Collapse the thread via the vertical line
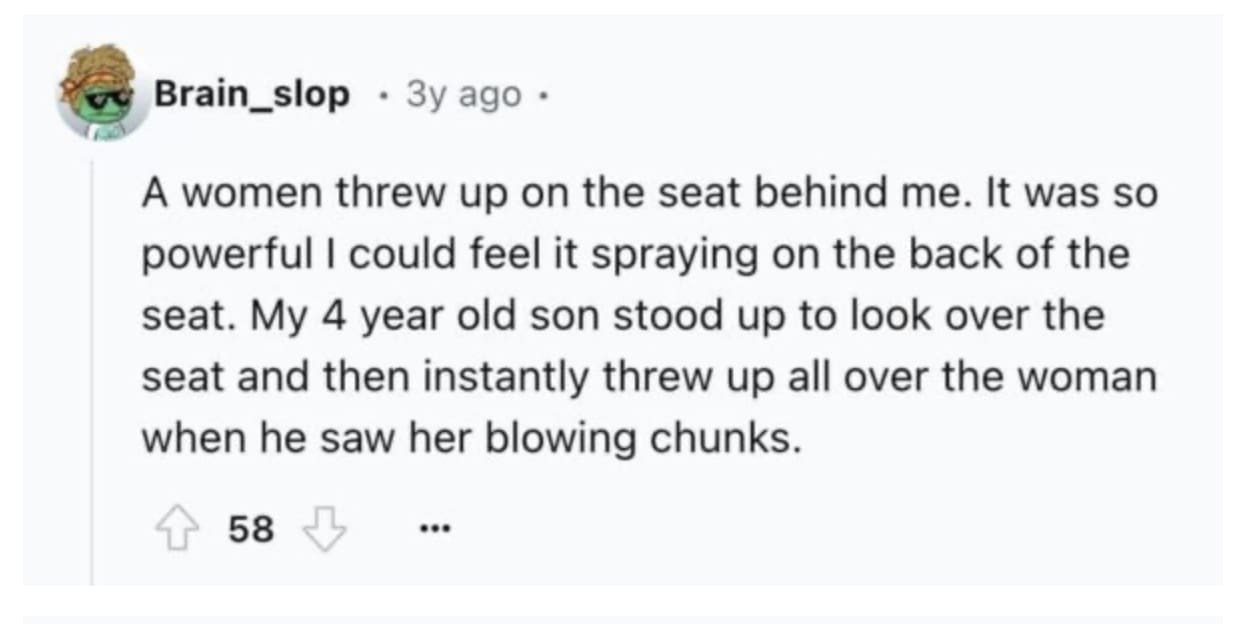Image resolution: width=1260 pixels, height=624 pixels. tap(92, 370)
